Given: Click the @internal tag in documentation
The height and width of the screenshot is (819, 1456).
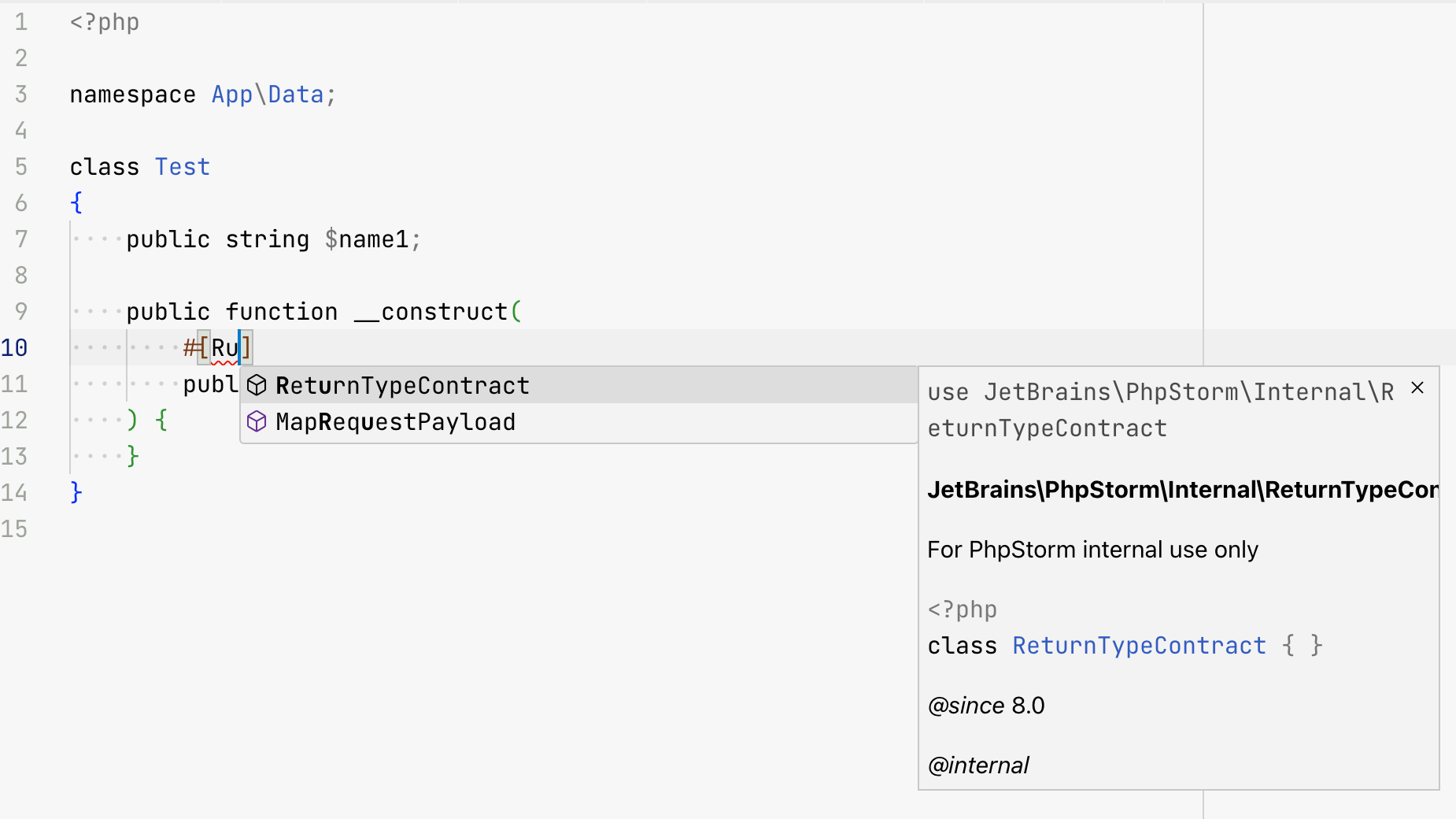Looking at the screenshot, I should pos(977,765).
